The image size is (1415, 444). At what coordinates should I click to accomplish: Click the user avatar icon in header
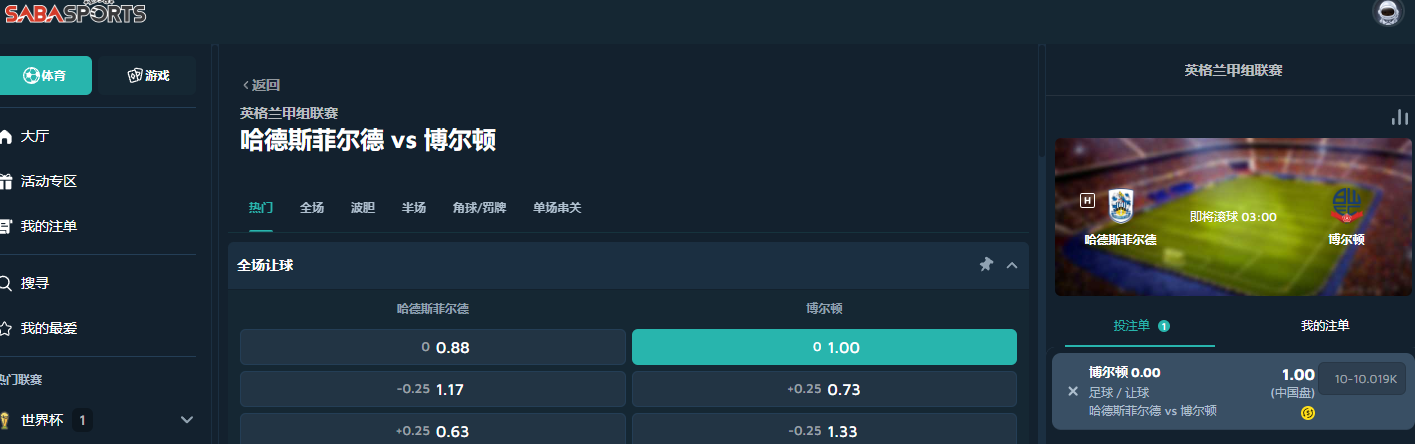point(1388,12)
